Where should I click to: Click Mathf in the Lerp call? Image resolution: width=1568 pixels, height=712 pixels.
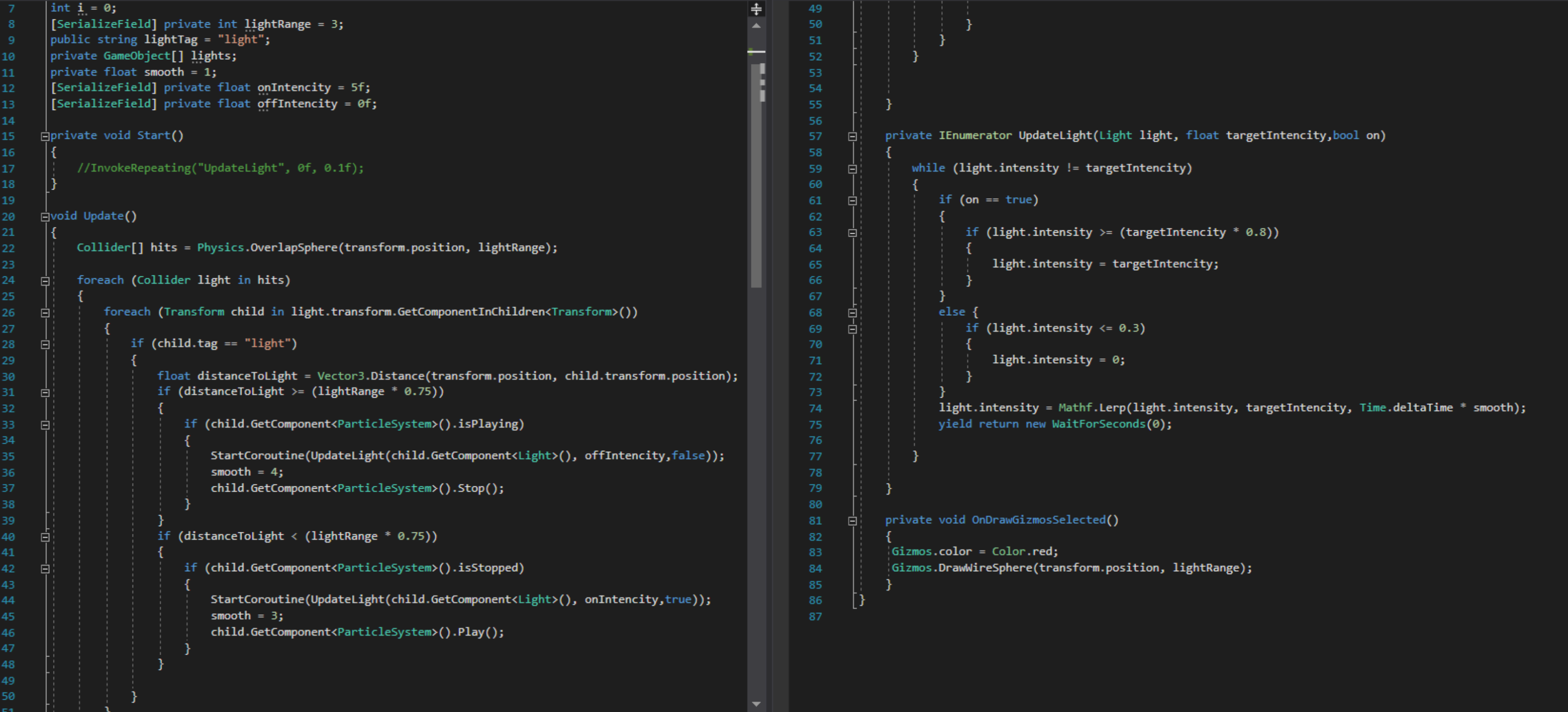1075,408
